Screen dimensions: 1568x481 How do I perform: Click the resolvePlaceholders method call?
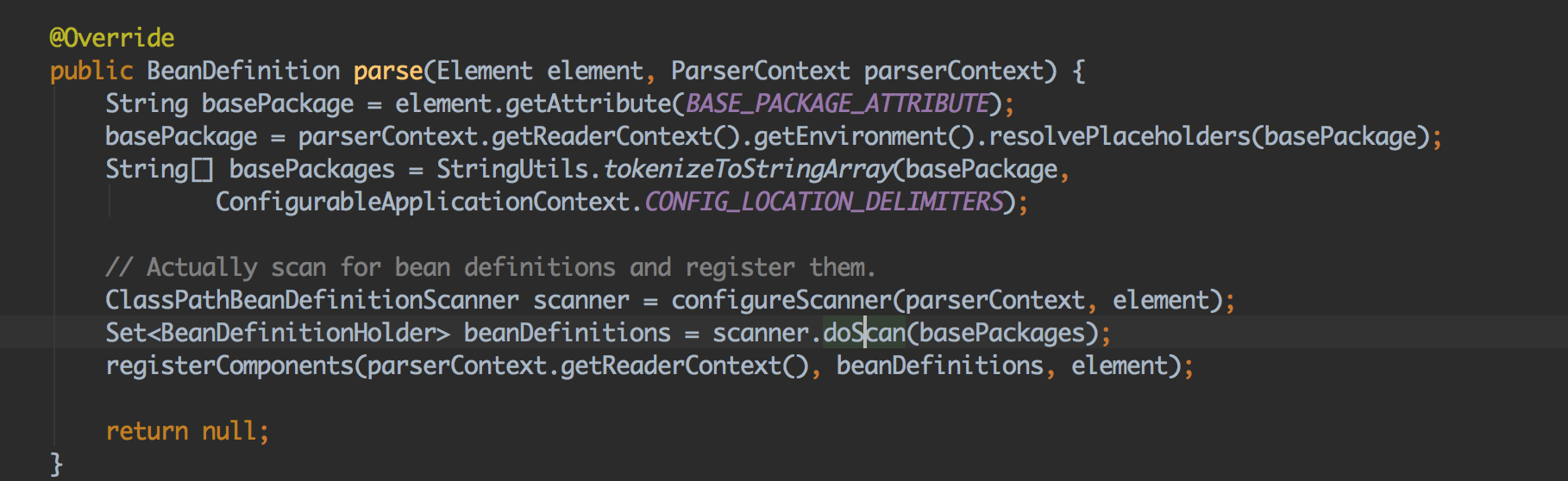[1119, 136]
